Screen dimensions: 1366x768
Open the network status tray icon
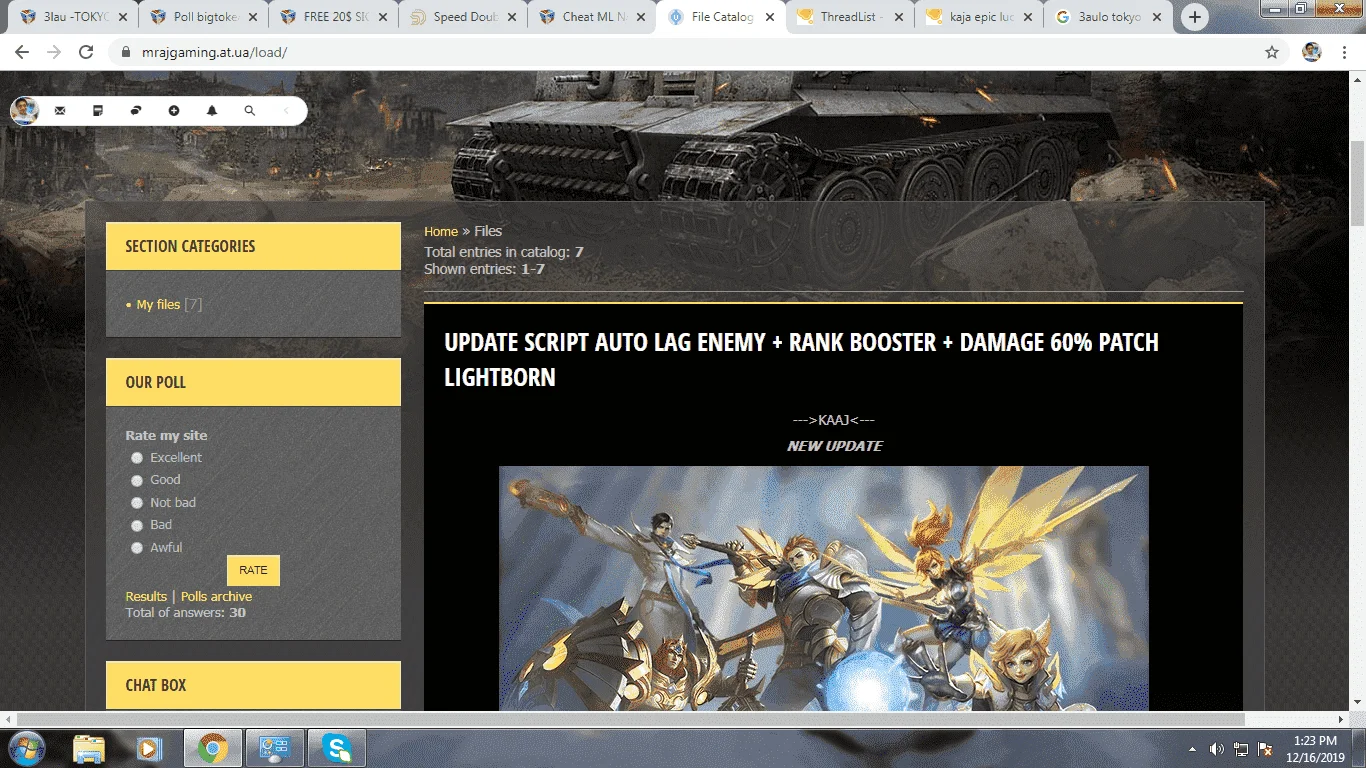1241,748
